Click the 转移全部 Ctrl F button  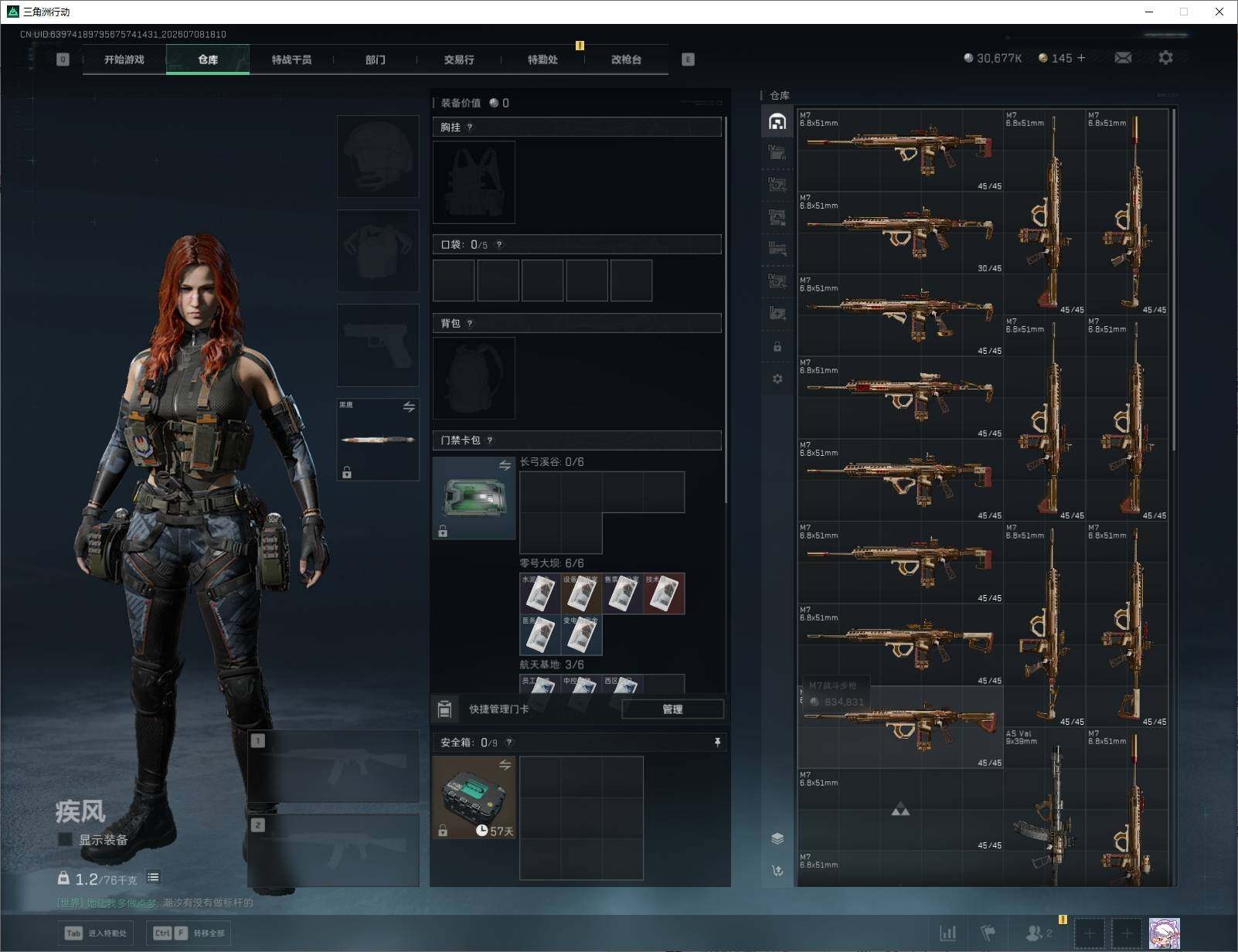pyautogui.click(x=189, y=933)
